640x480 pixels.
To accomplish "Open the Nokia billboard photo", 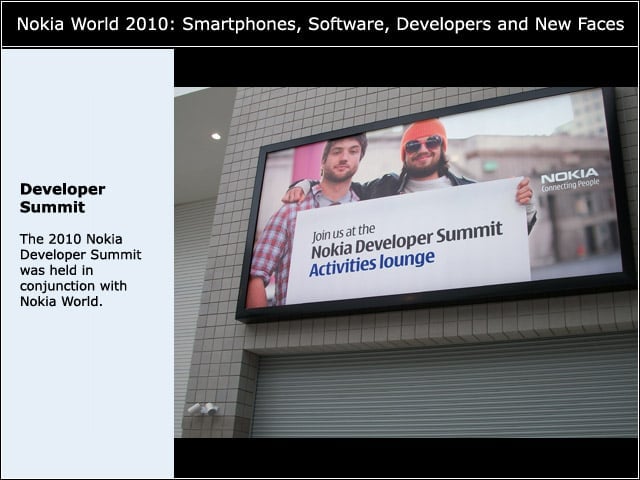I will click(x=406, y=262).
